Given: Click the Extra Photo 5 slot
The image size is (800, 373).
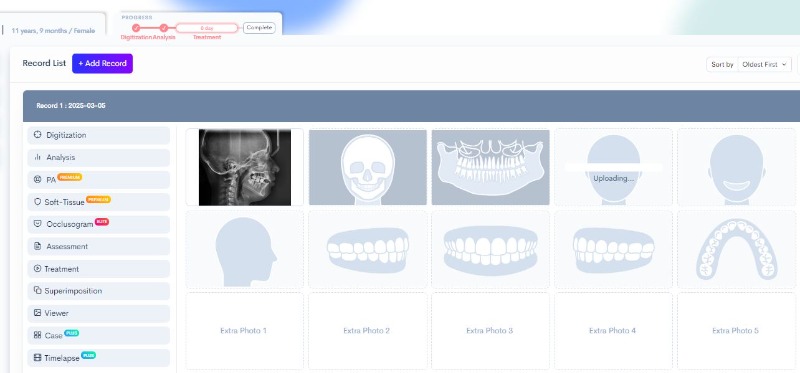Looking at the screenshot, I should [737, 331].
